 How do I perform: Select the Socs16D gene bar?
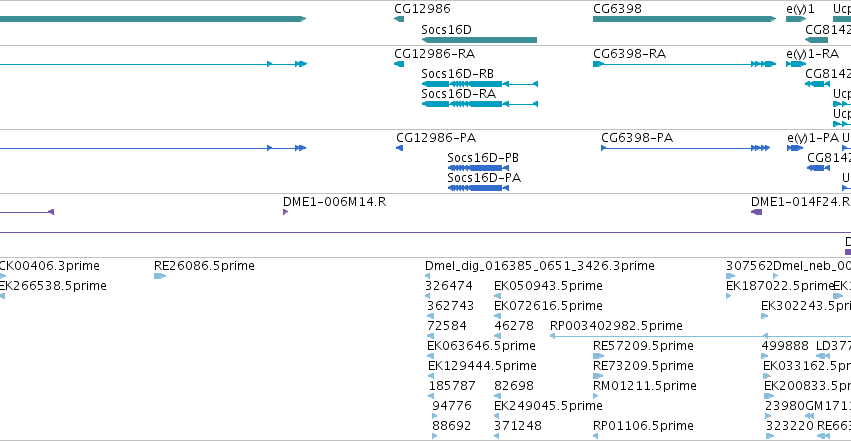point(479,40)
